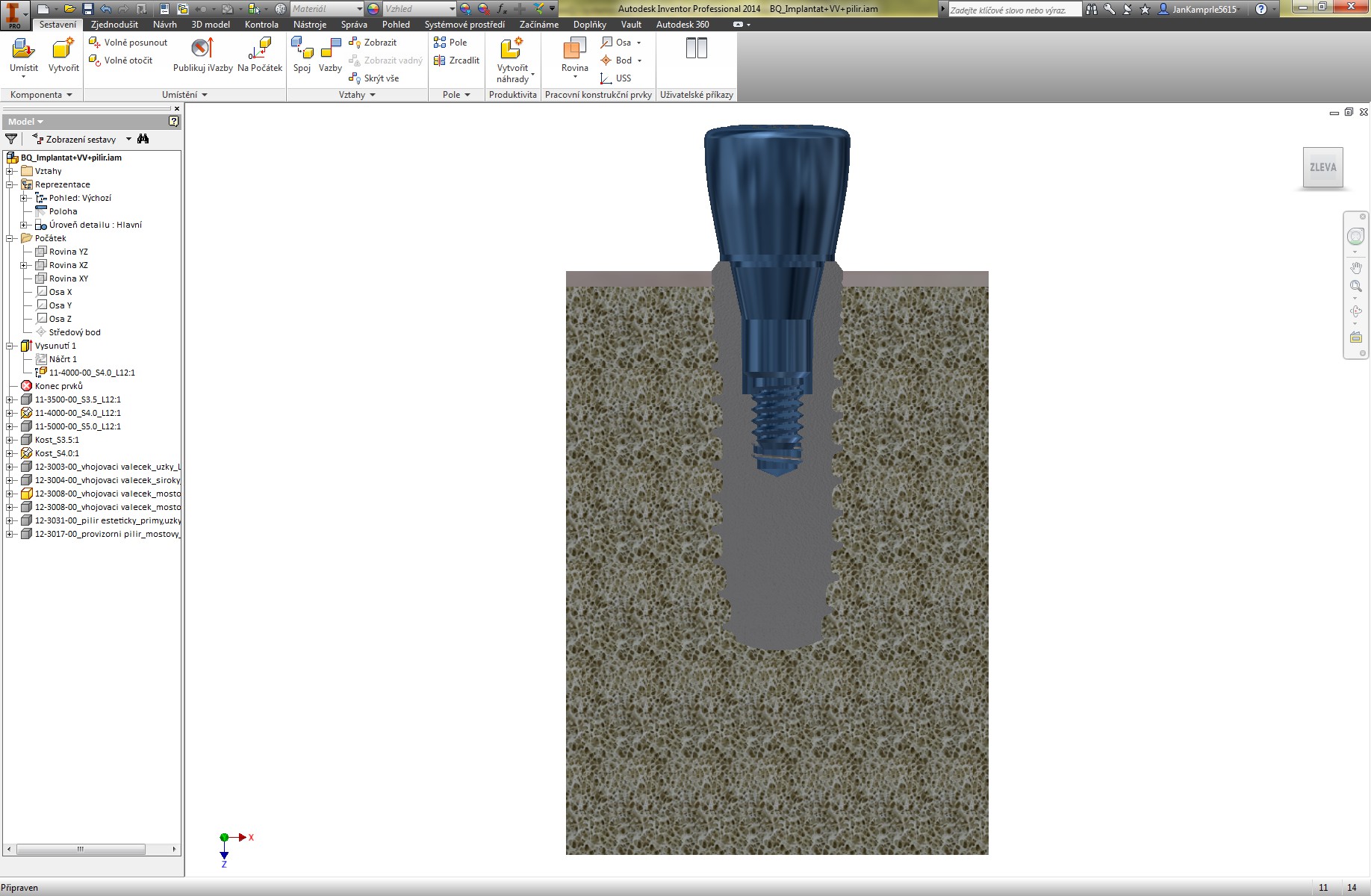1371x896 pixels.
Task: Click the Vytvořit component icon
Action: (x=63, y=49)
